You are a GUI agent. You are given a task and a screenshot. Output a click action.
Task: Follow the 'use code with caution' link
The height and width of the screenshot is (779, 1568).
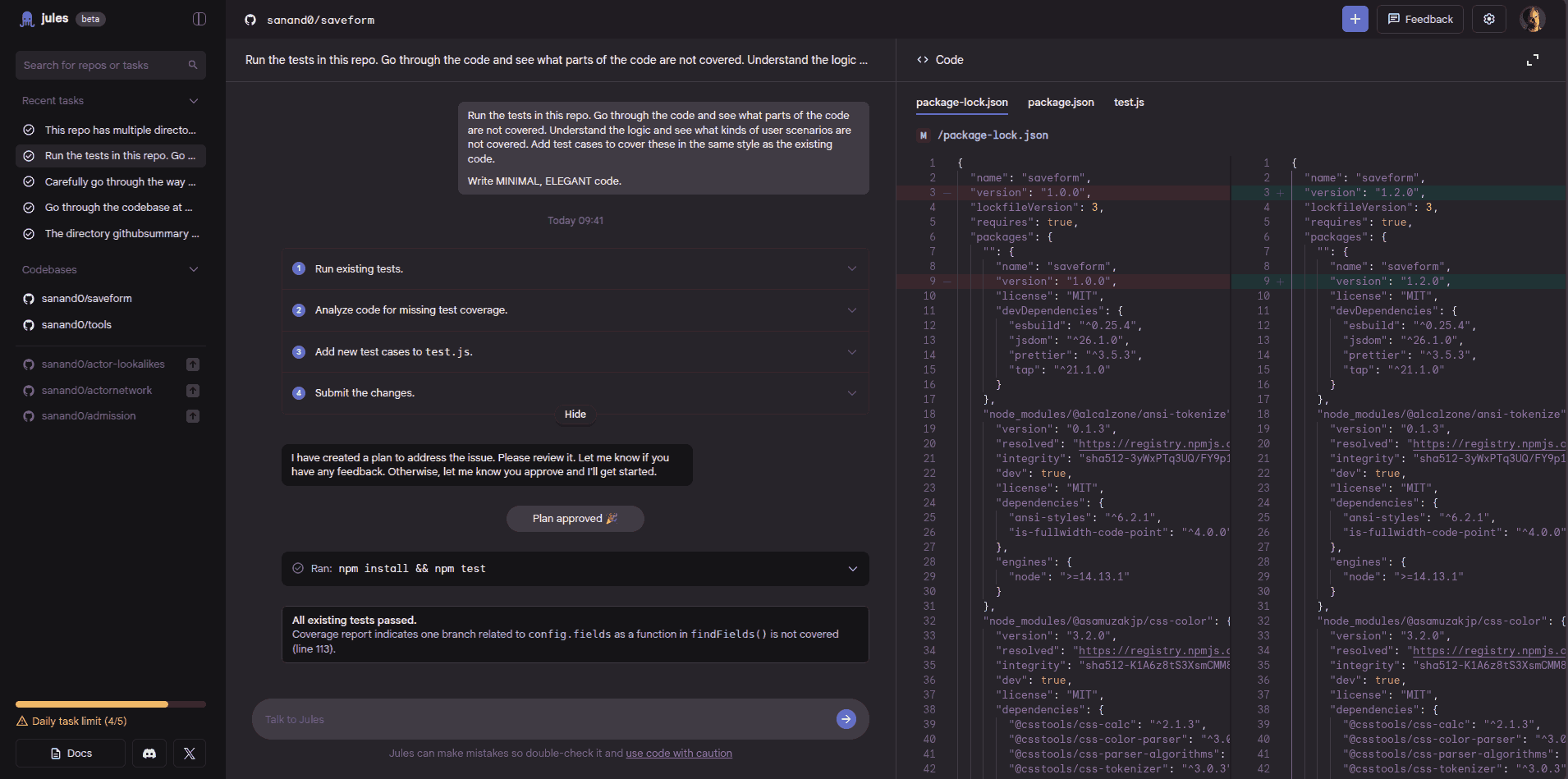click(x=678, y=754)
